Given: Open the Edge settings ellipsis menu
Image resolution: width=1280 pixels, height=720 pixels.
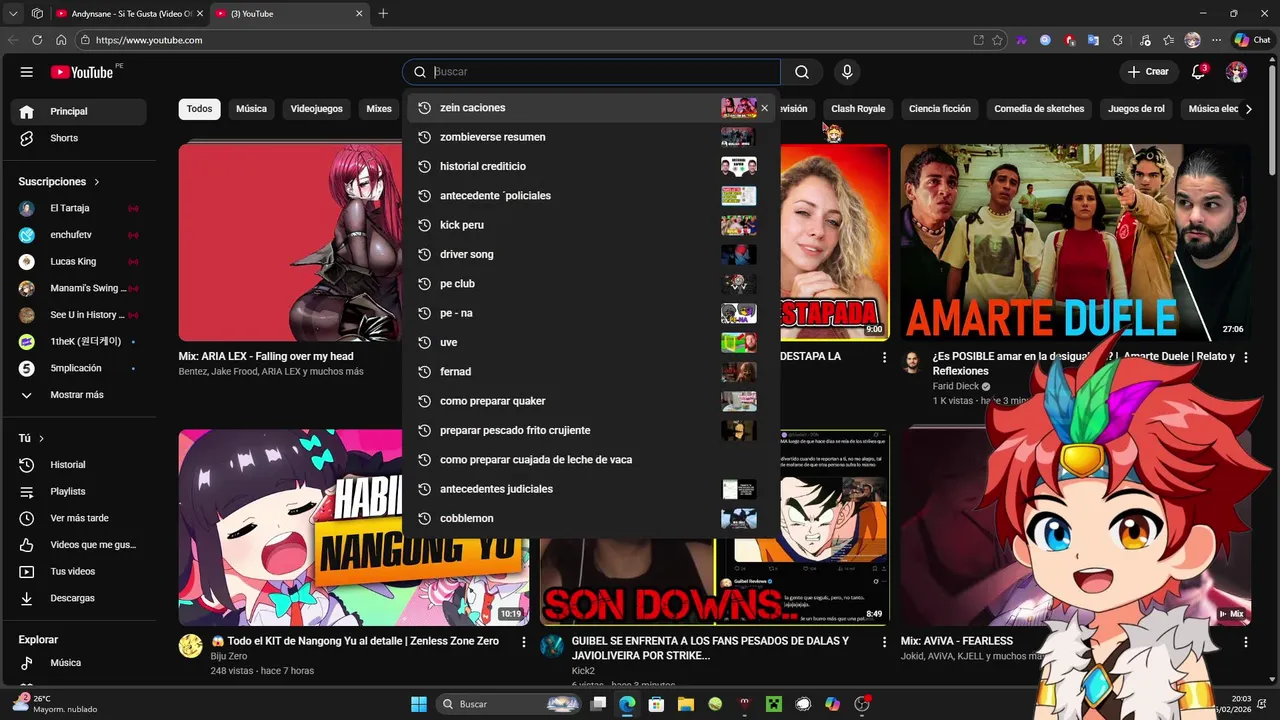Looking at the screenshot, I should pos(1217,40).
